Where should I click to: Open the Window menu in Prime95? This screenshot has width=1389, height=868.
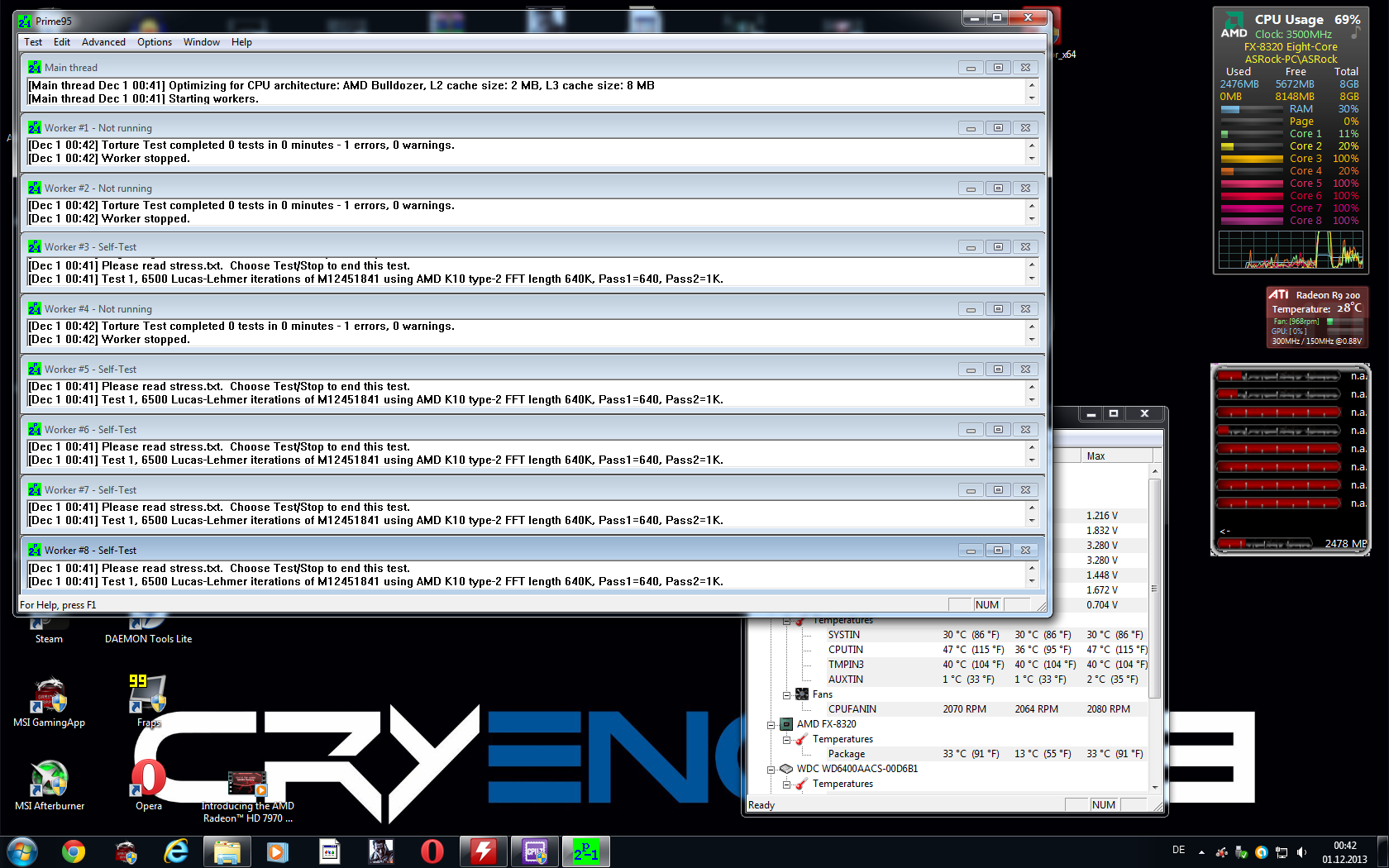click(x=202, y=42)
